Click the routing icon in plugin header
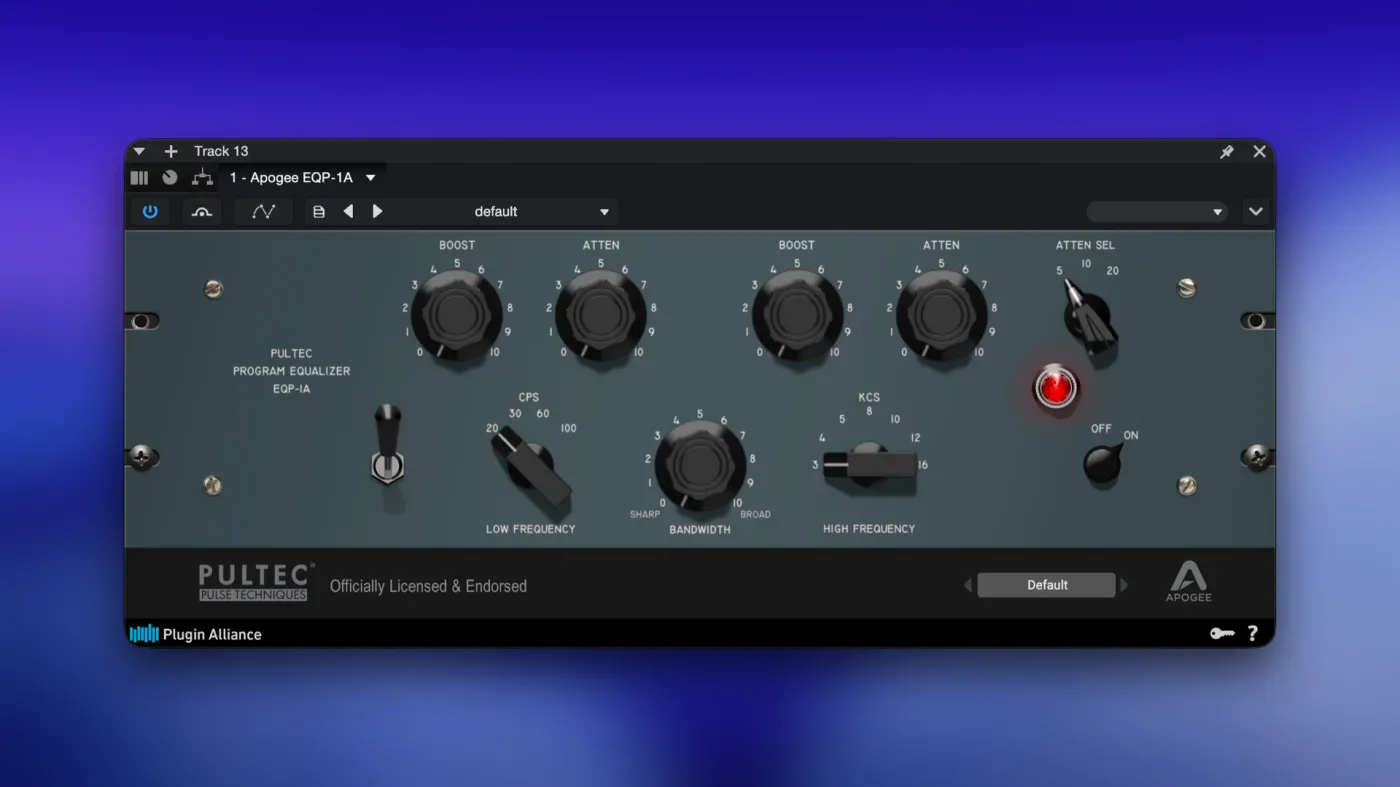This screenshot has width=1400, height=787. coord(203,178)
